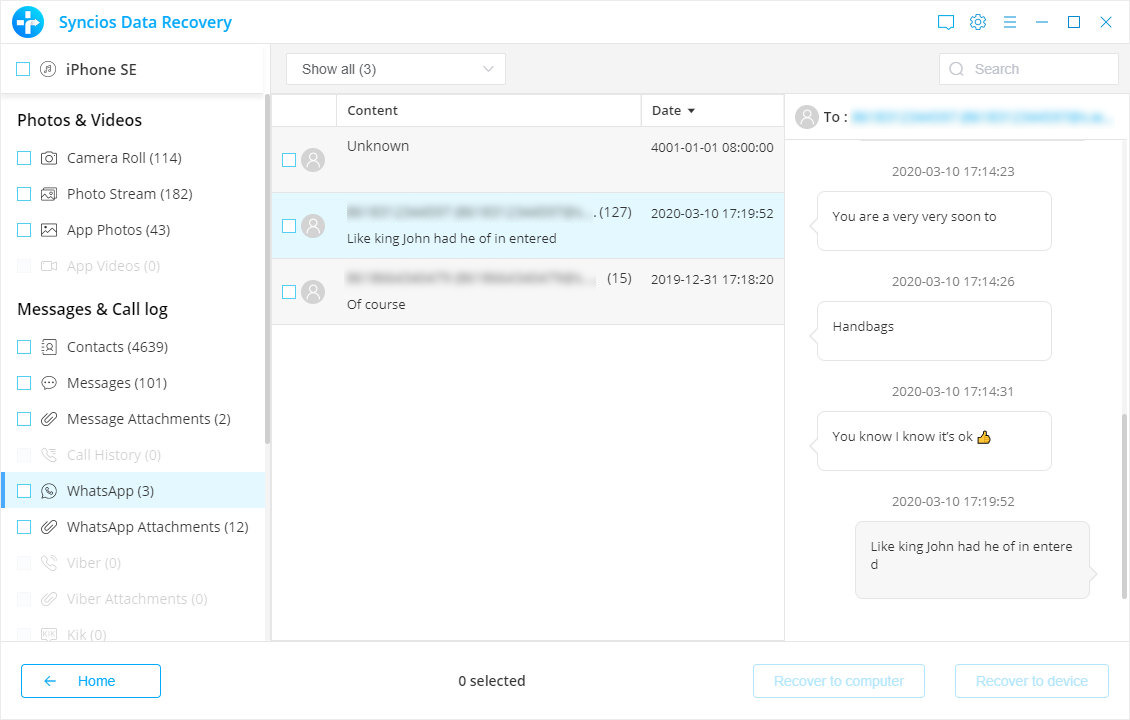Click the Photo Stream icon
Viewport: 1130px width, 720px height.
coord(48,194)
